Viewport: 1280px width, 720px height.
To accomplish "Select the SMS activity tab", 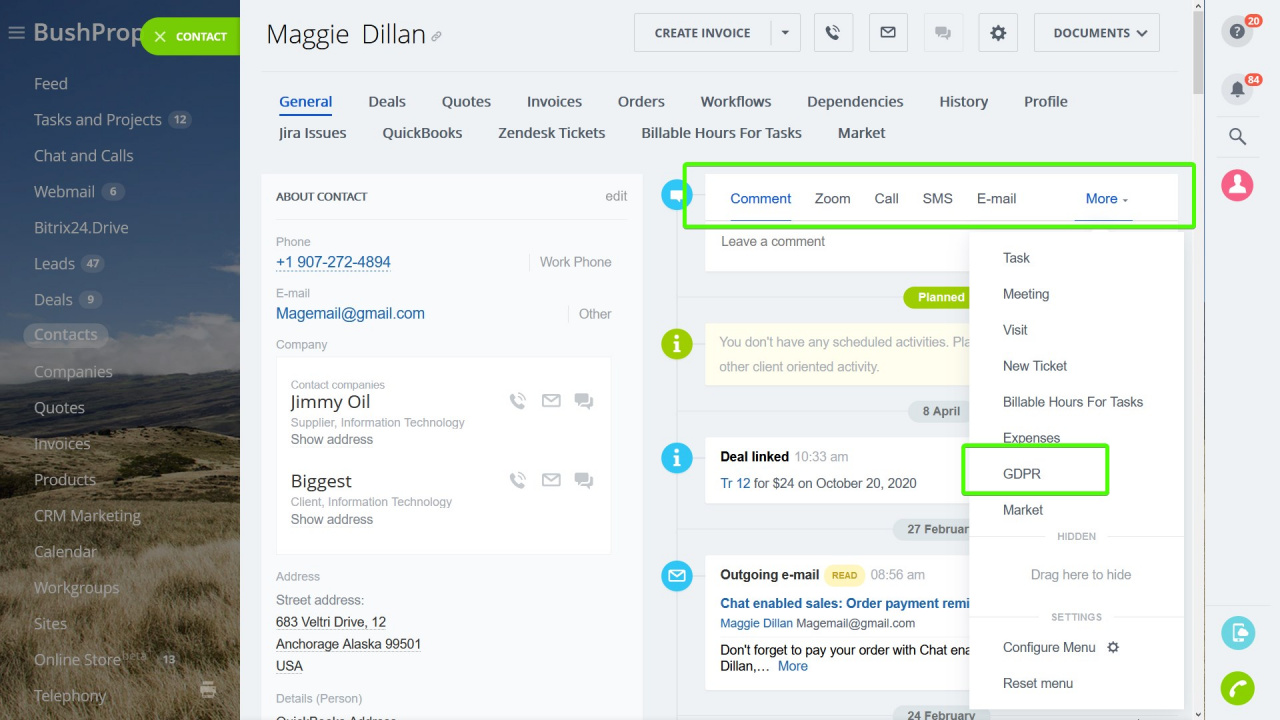I will tap(937, 199).
